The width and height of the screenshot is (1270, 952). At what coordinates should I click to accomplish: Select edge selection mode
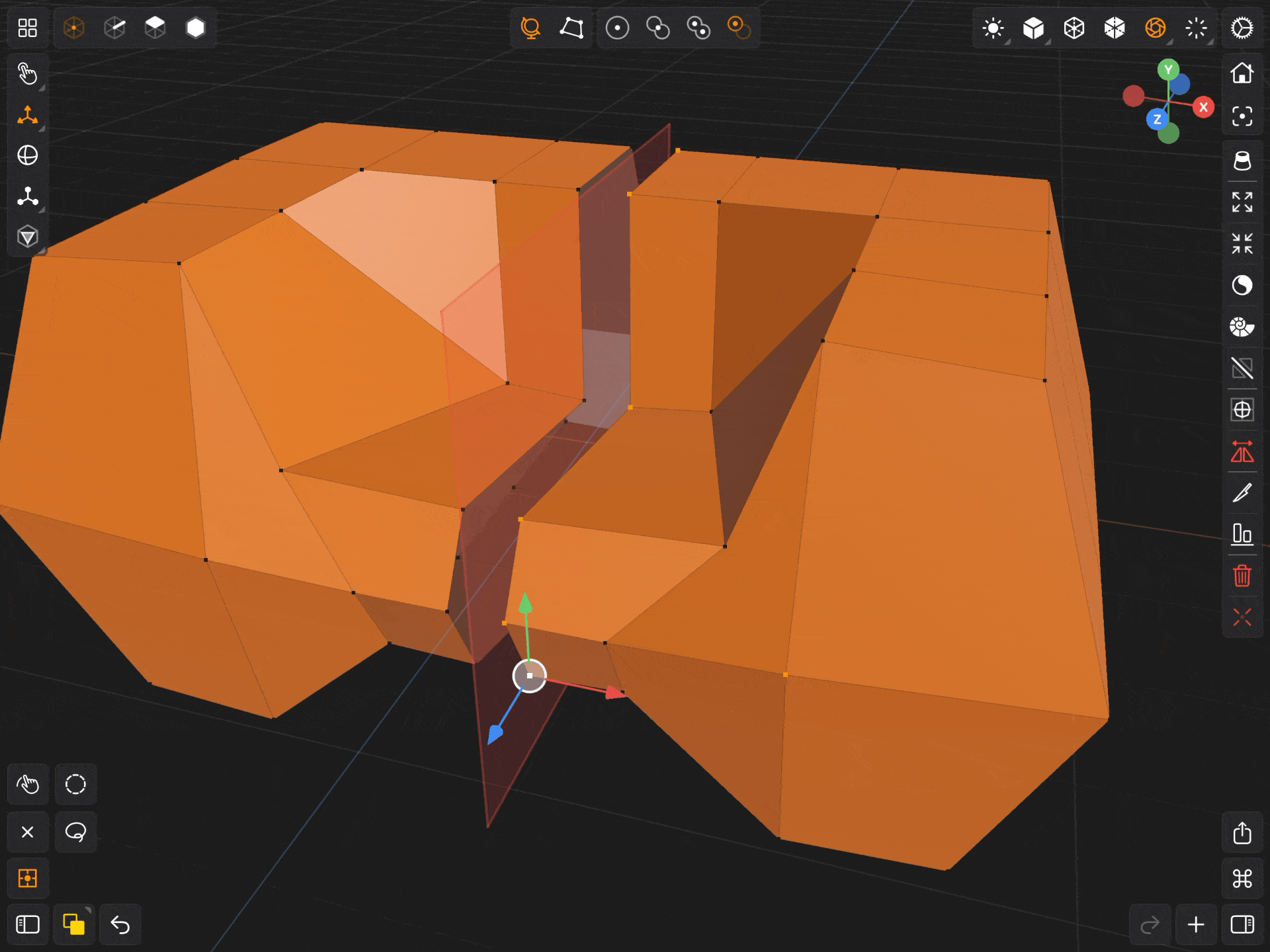point(114,28)
